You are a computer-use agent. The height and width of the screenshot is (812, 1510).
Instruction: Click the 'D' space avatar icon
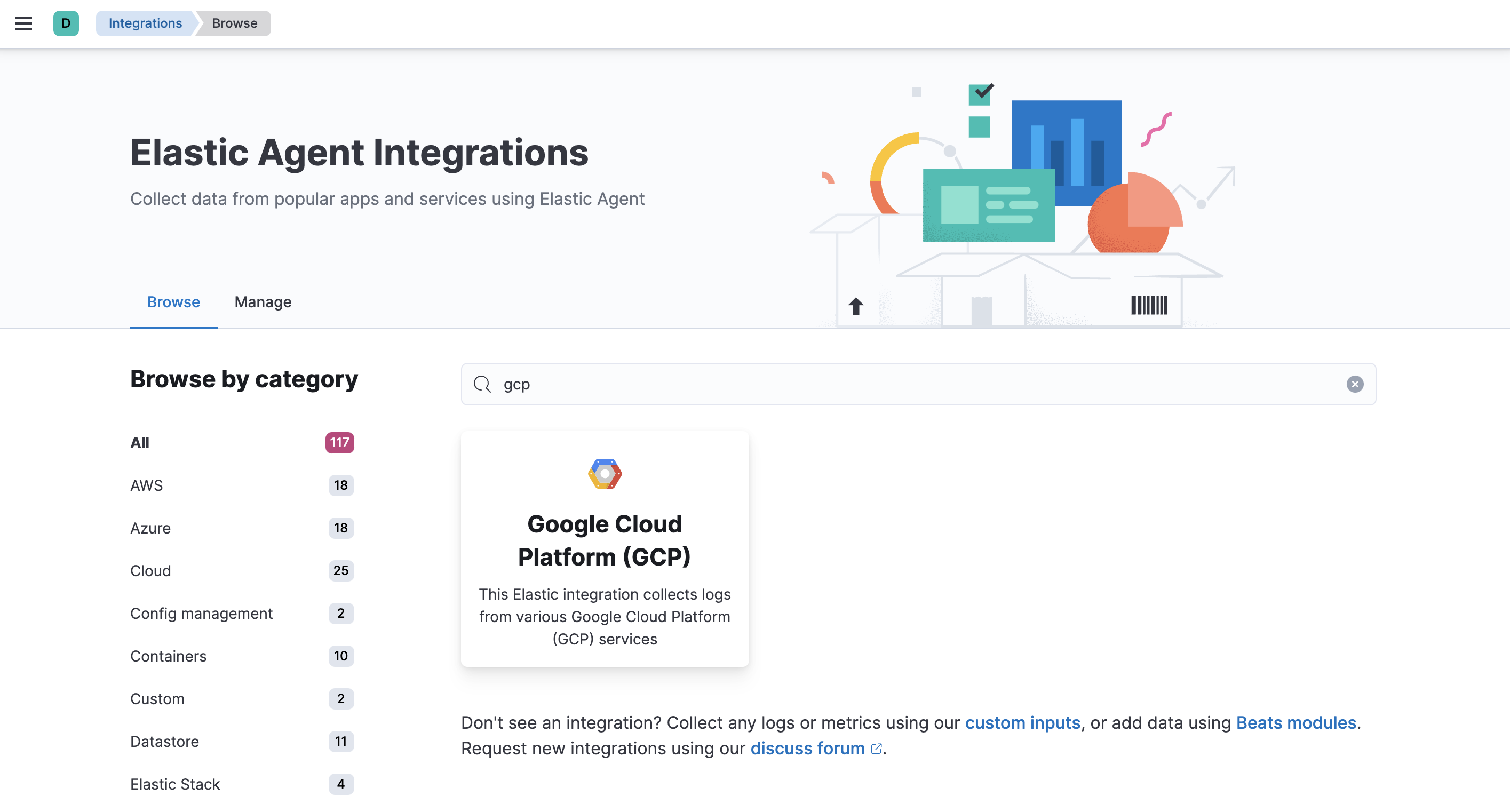point(66,23)
